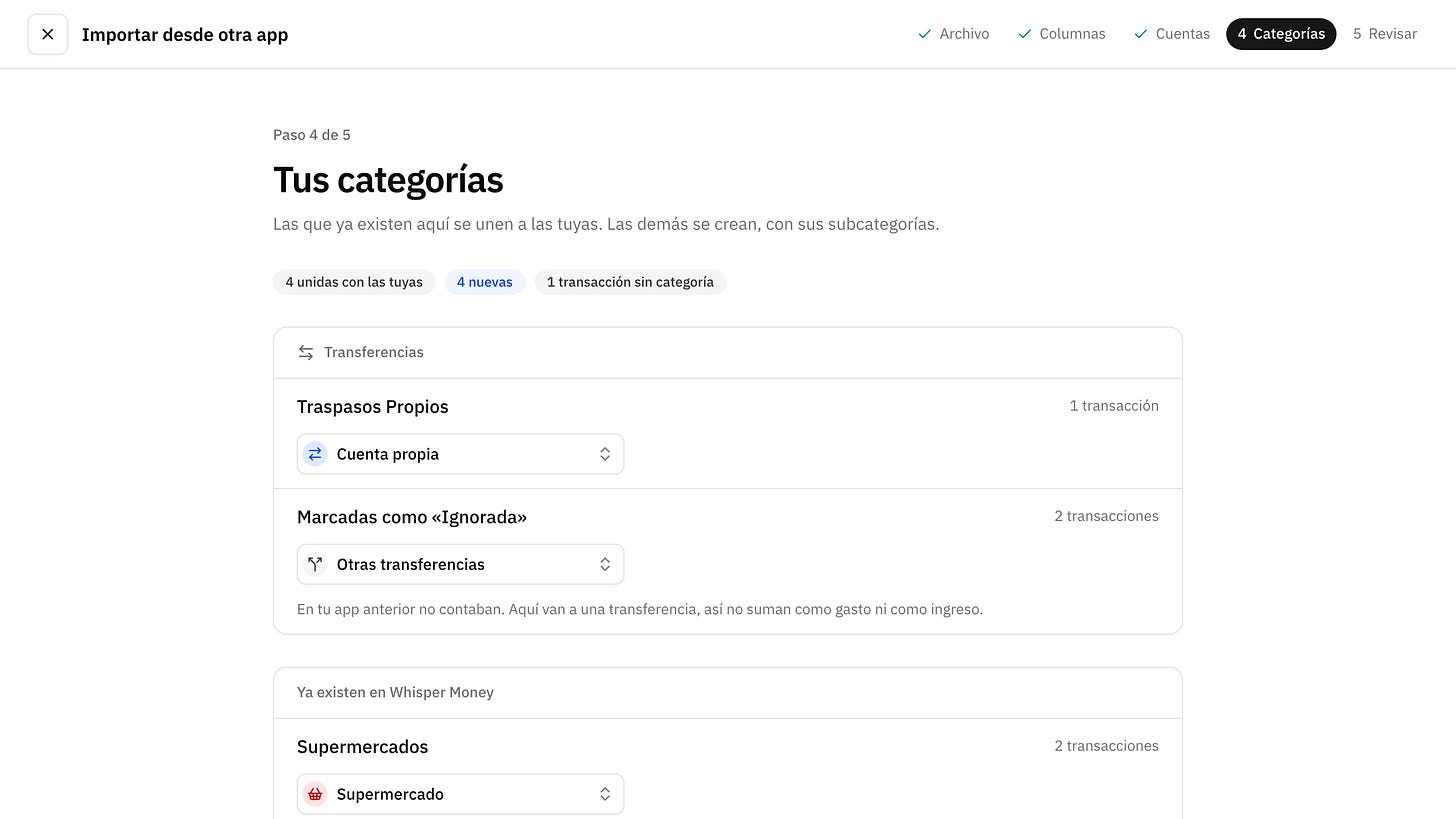Click the 'Ya existen en Whisper Money' header
The image size is (1456, 819).
(x=395, y=693)
